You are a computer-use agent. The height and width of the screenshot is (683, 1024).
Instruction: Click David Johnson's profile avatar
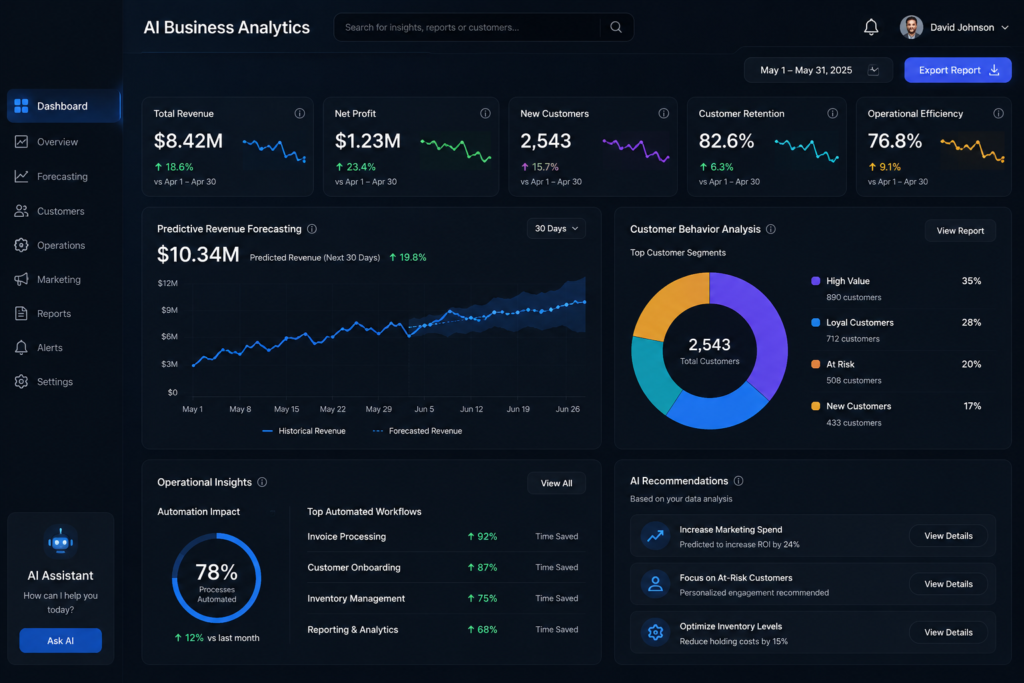coord(911,27)
